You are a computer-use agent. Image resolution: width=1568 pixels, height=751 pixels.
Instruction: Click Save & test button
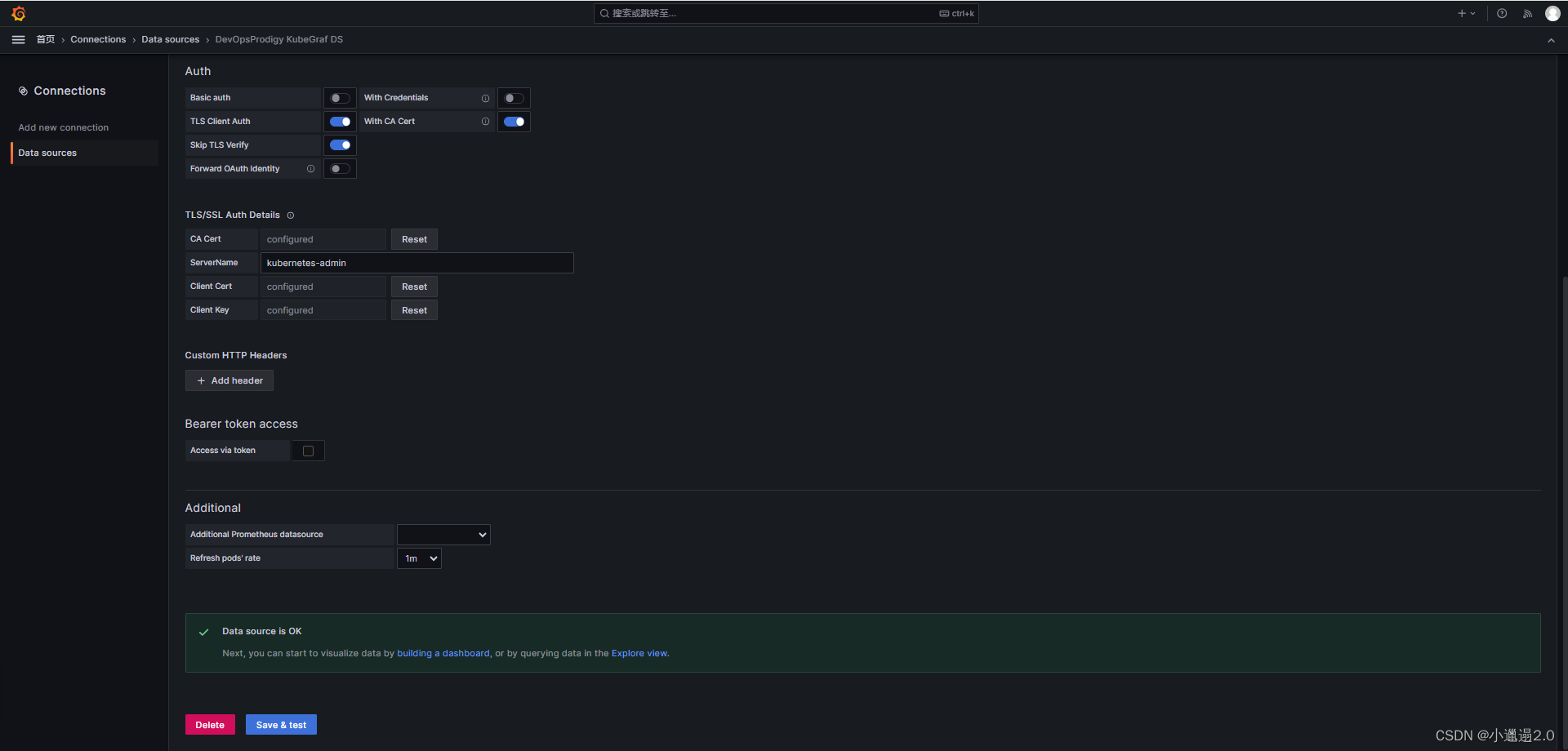click(281, 725)
